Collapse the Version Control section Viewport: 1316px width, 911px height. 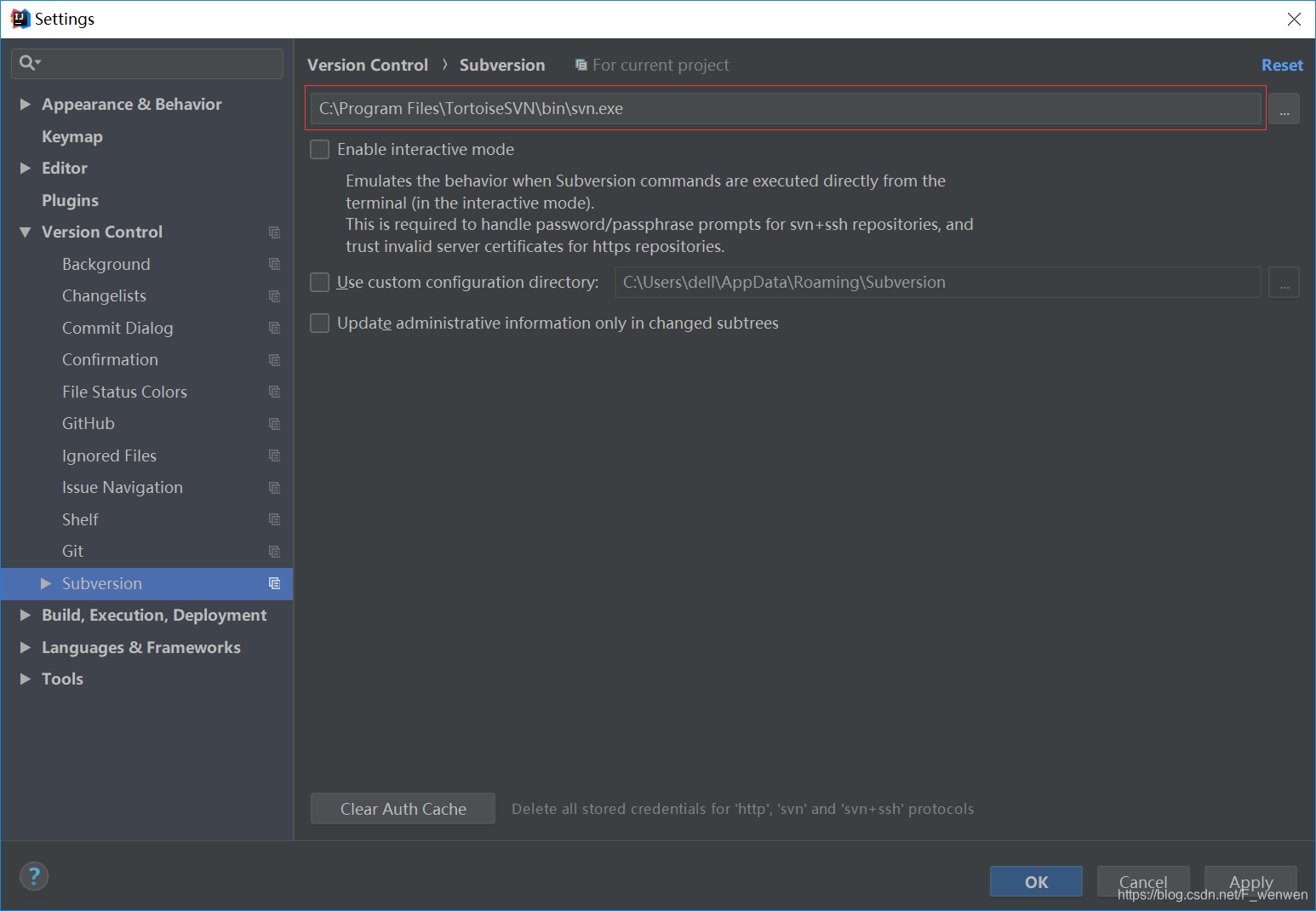(x=26, y=232)
